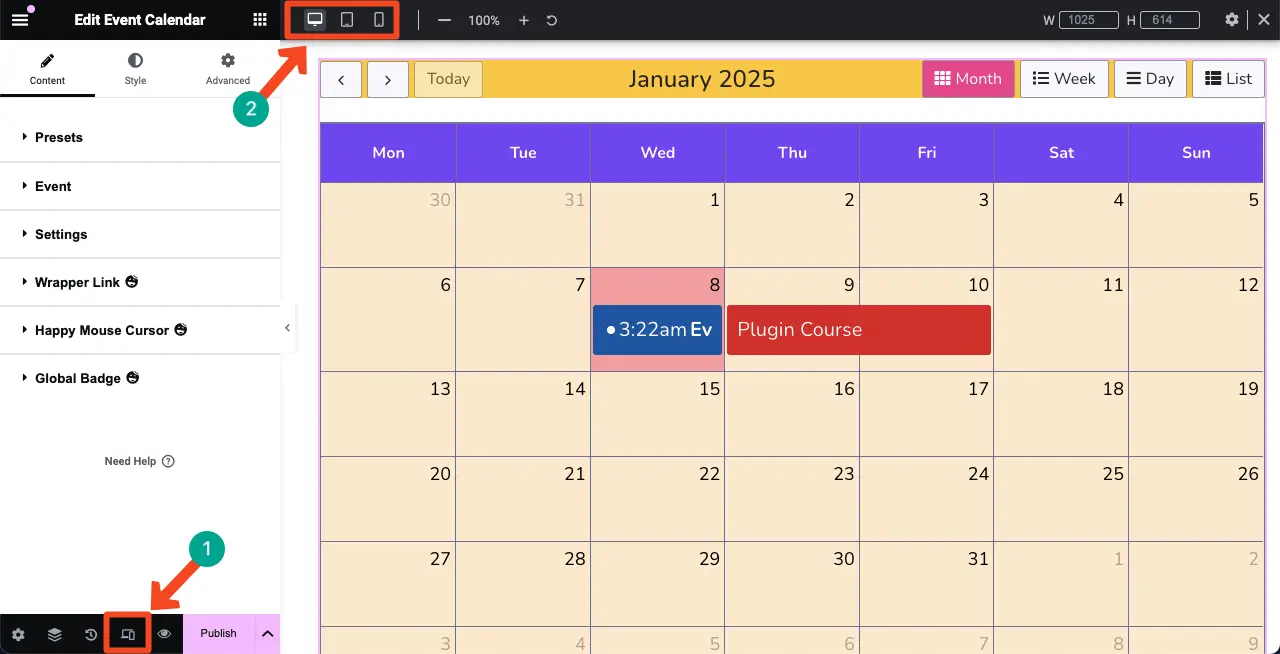Expand the Presets section

(140, 137)
